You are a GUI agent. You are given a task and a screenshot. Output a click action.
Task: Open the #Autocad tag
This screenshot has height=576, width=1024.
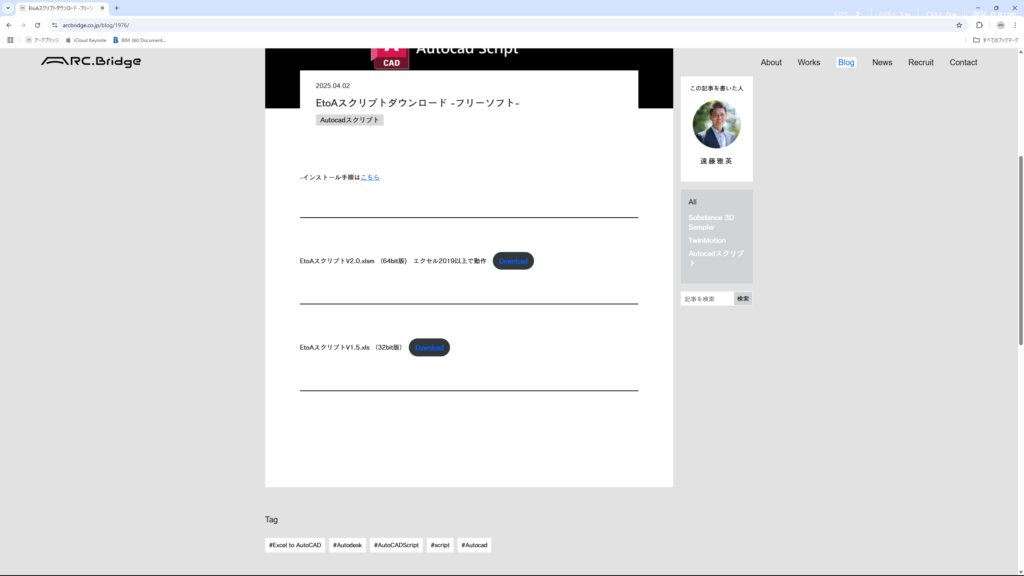(474, 545)
